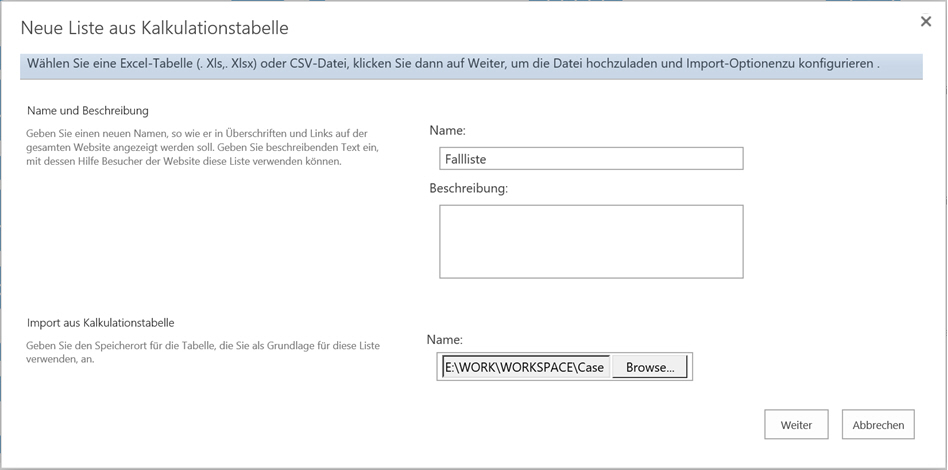This screenshot has height=470, width=948.
Task: Select the file path field showing E:\WORK\WORKSPACE\Case
Action: coord(526,367)
